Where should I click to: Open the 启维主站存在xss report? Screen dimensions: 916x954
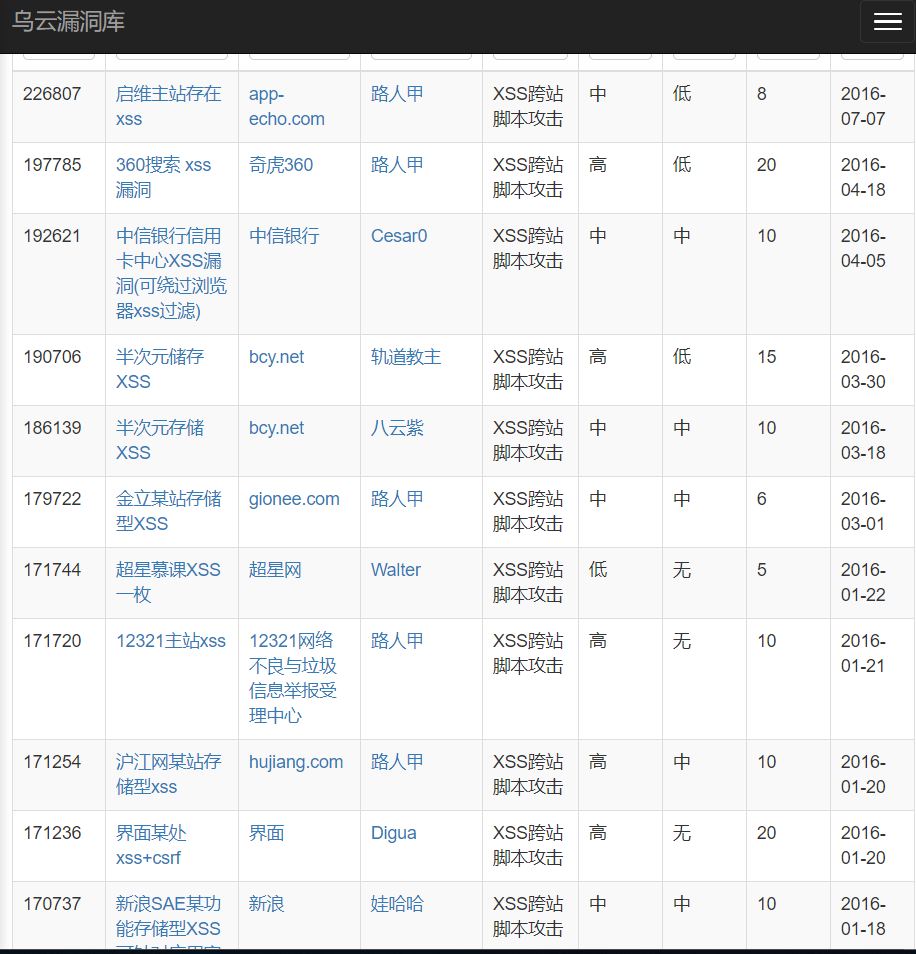coord(168,106)
